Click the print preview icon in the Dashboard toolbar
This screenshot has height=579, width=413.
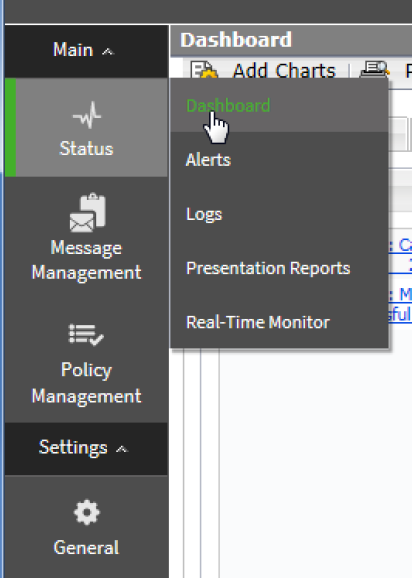point(375,70)
